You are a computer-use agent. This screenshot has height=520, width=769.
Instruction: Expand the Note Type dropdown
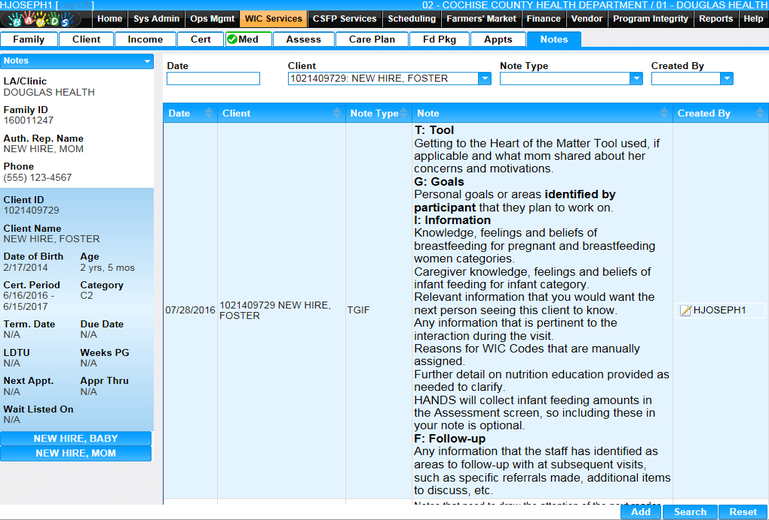click(635, 79)
